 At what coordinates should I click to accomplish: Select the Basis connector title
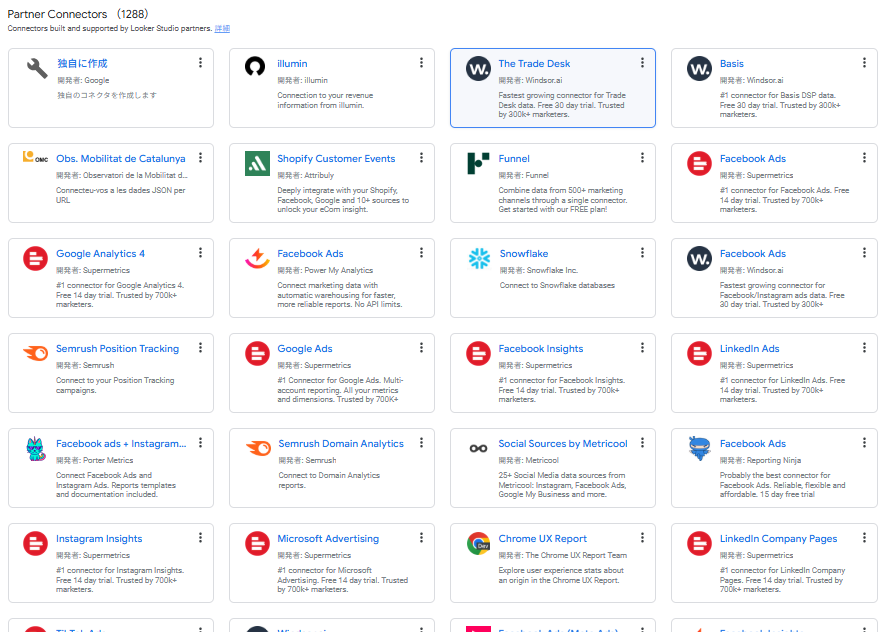[731, 63]
